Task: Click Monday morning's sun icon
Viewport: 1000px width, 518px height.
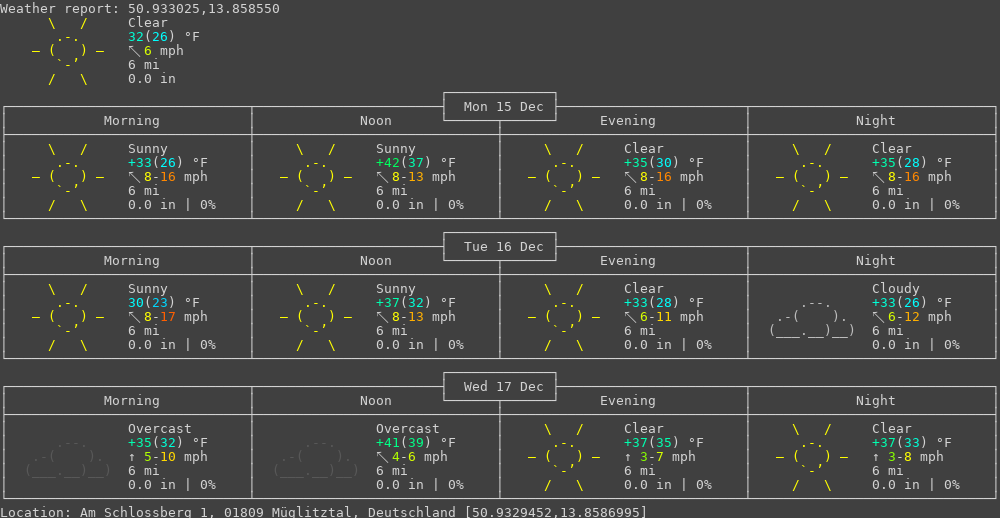Action: point(68,177)
